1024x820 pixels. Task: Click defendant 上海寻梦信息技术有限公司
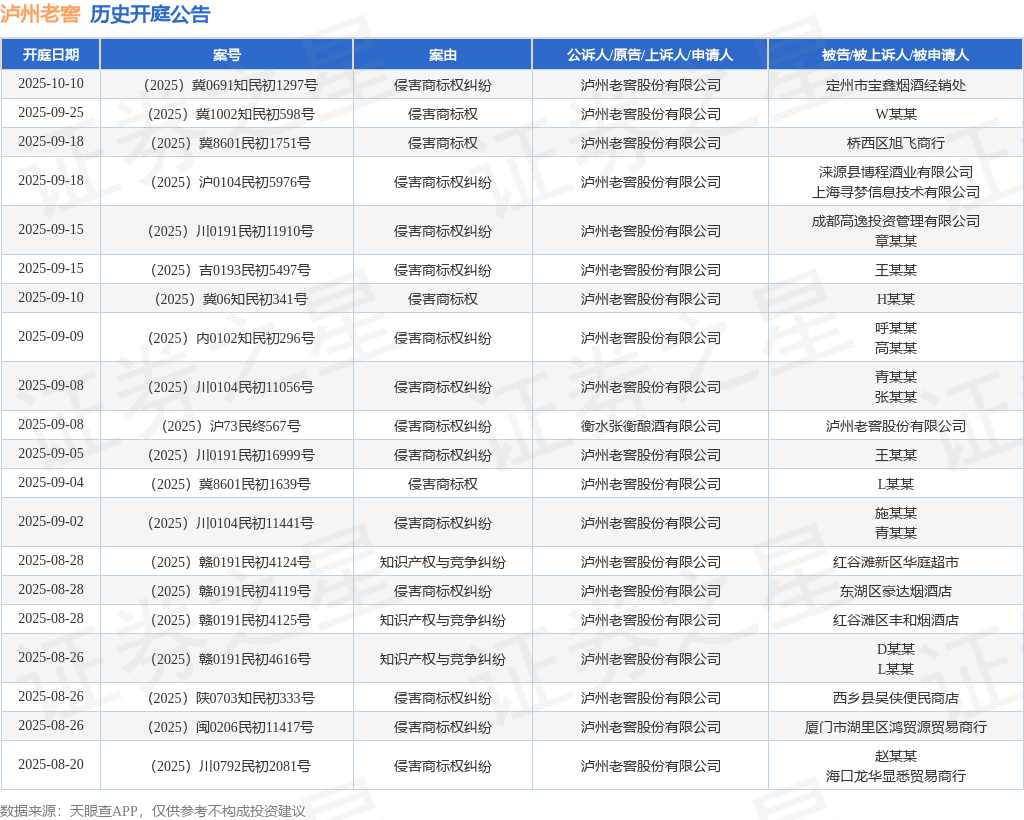pos(895,192)
